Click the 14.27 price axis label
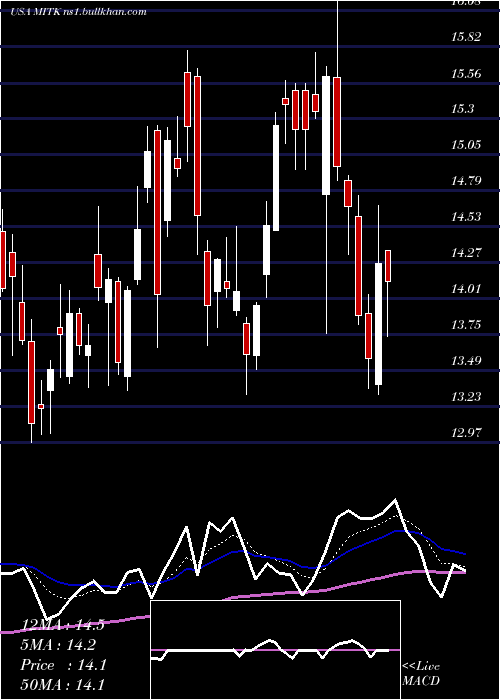The height and width of the screenshot is (700, 500). point(466,253)
